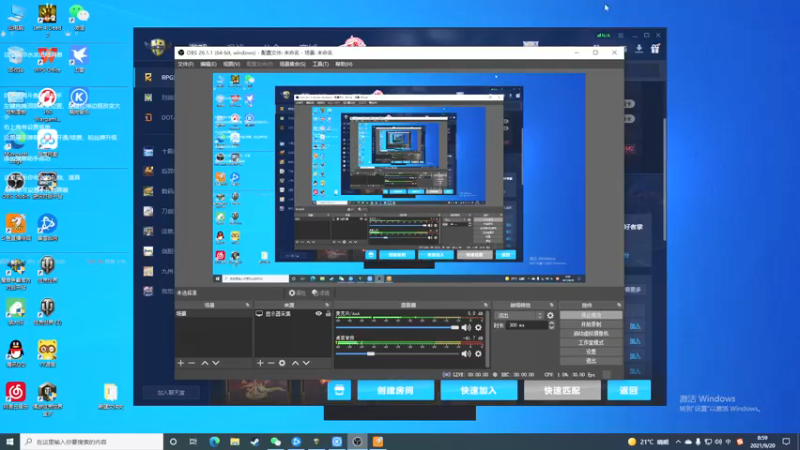Move source up in Sources panel
Viewport: 800px width, 450px height.
[x=295, y=363]
